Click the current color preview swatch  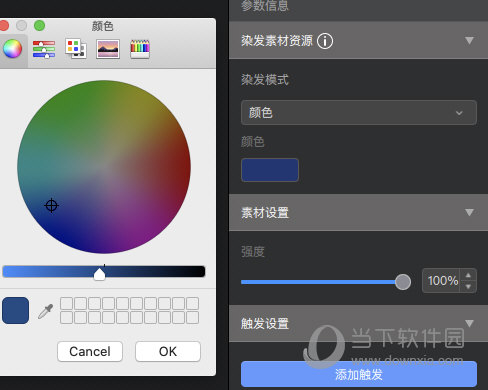pos(15,310)
